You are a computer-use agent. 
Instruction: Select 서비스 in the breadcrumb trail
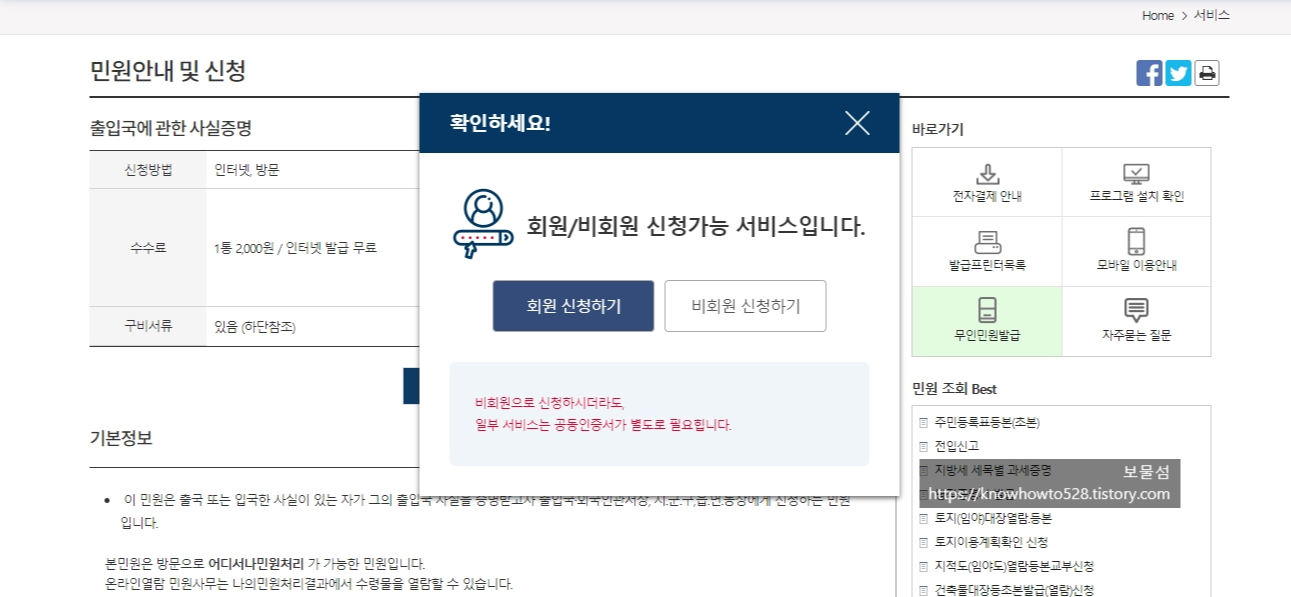point(1212,15)
